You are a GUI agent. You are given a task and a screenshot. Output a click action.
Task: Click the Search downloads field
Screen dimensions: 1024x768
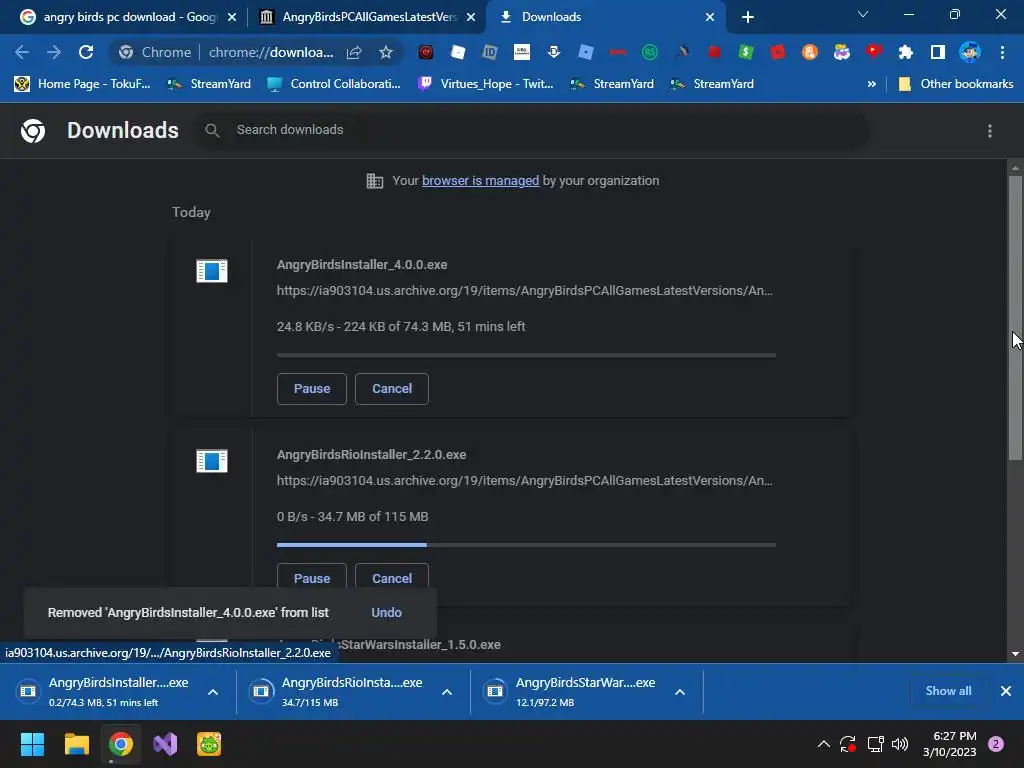pos(532,130)
